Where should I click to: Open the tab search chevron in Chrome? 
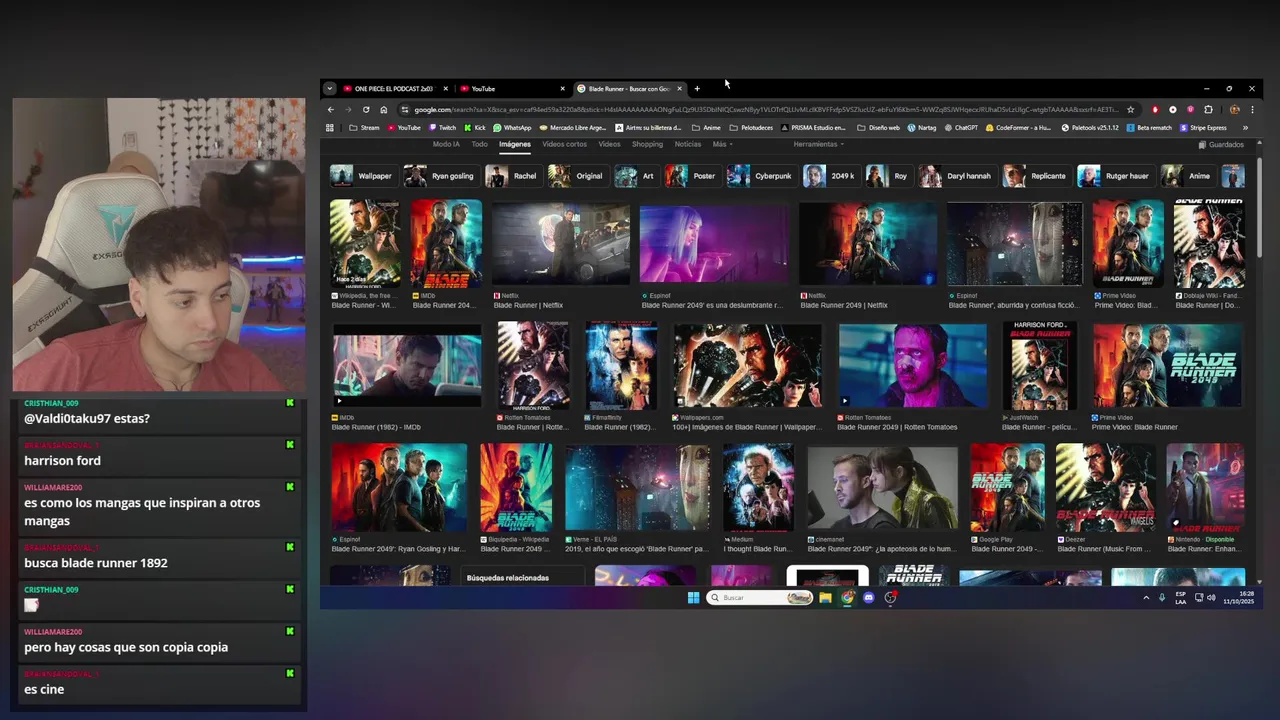click(x=330, y=89)
